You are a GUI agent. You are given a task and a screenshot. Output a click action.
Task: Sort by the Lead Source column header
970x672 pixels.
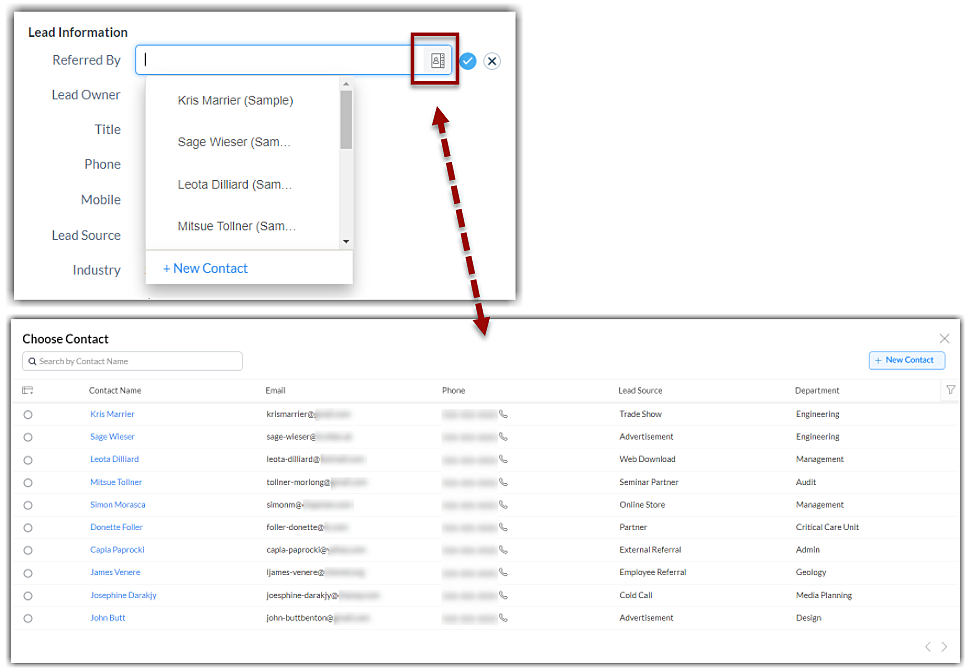pos(640,390)
